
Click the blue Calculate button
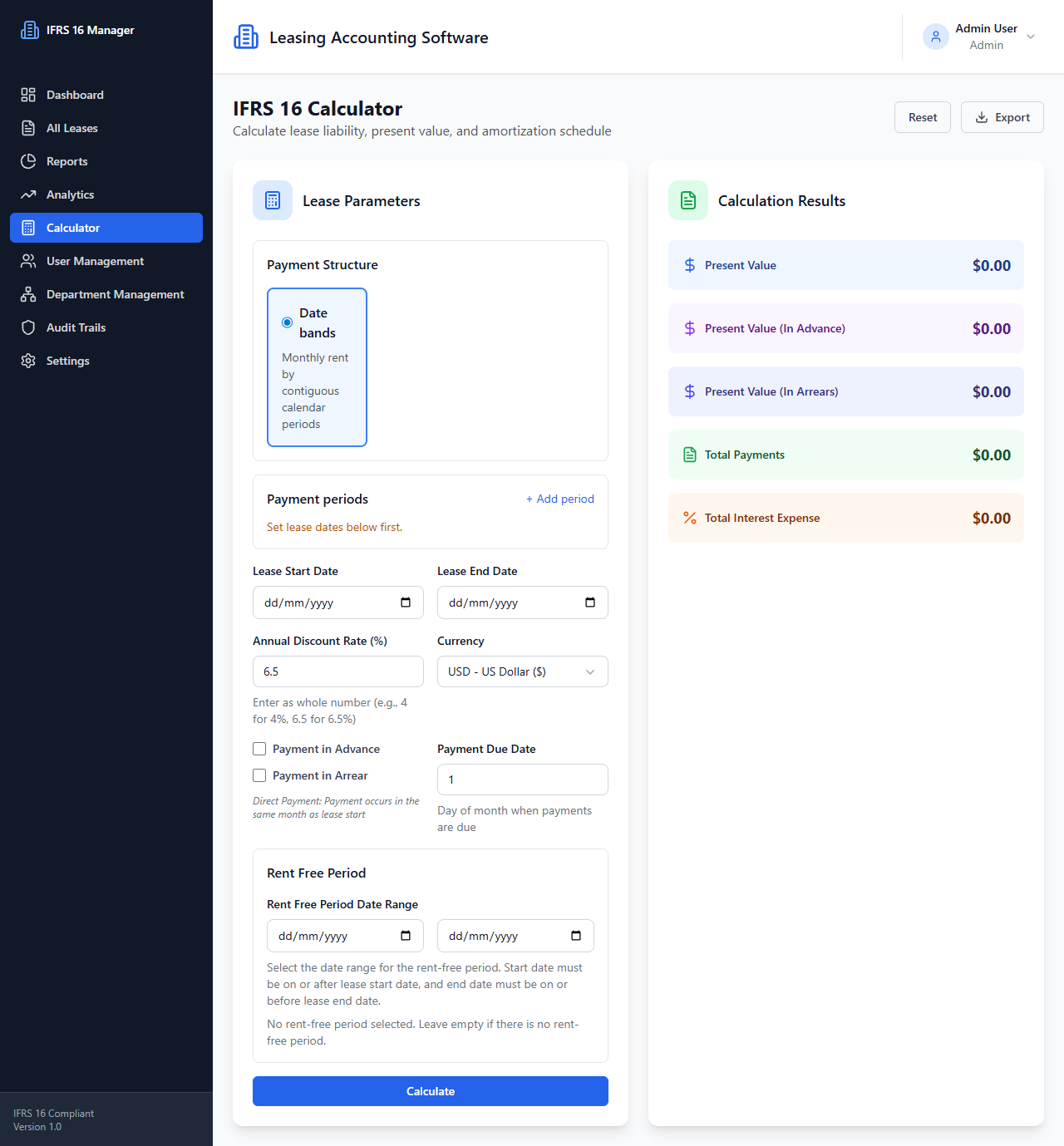point(431,1091)
